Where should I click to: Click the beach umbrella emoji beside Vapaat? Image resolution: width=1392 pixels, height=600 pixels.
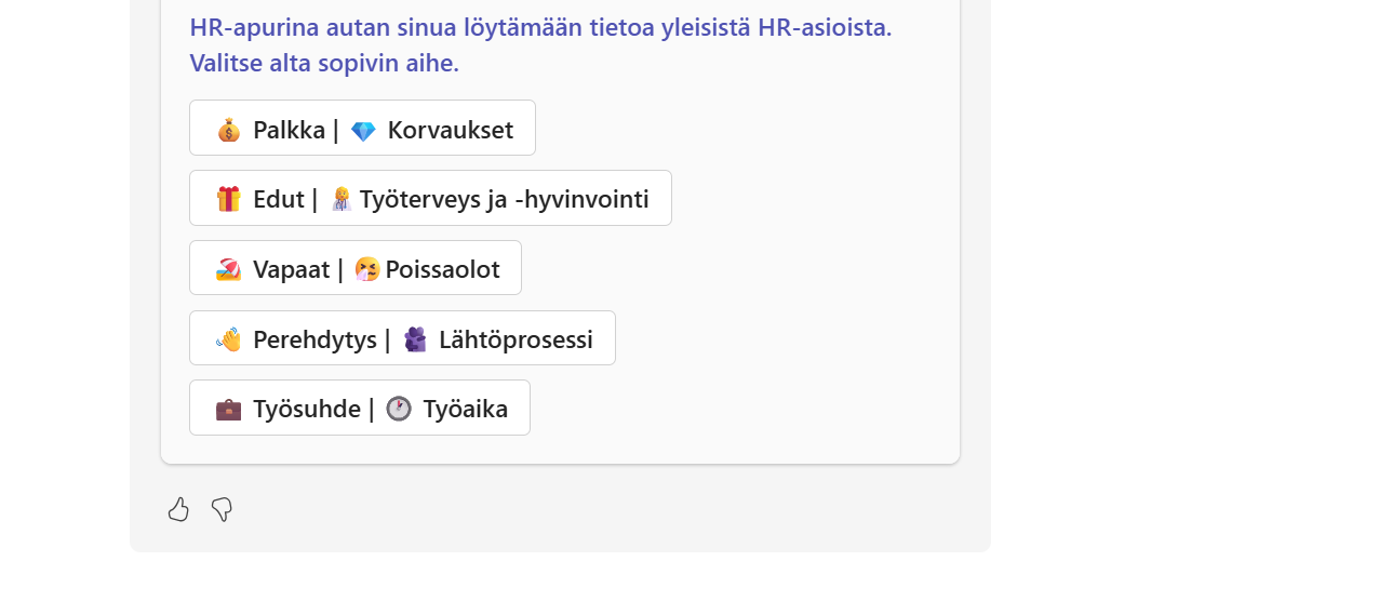[x=229, y=269]
